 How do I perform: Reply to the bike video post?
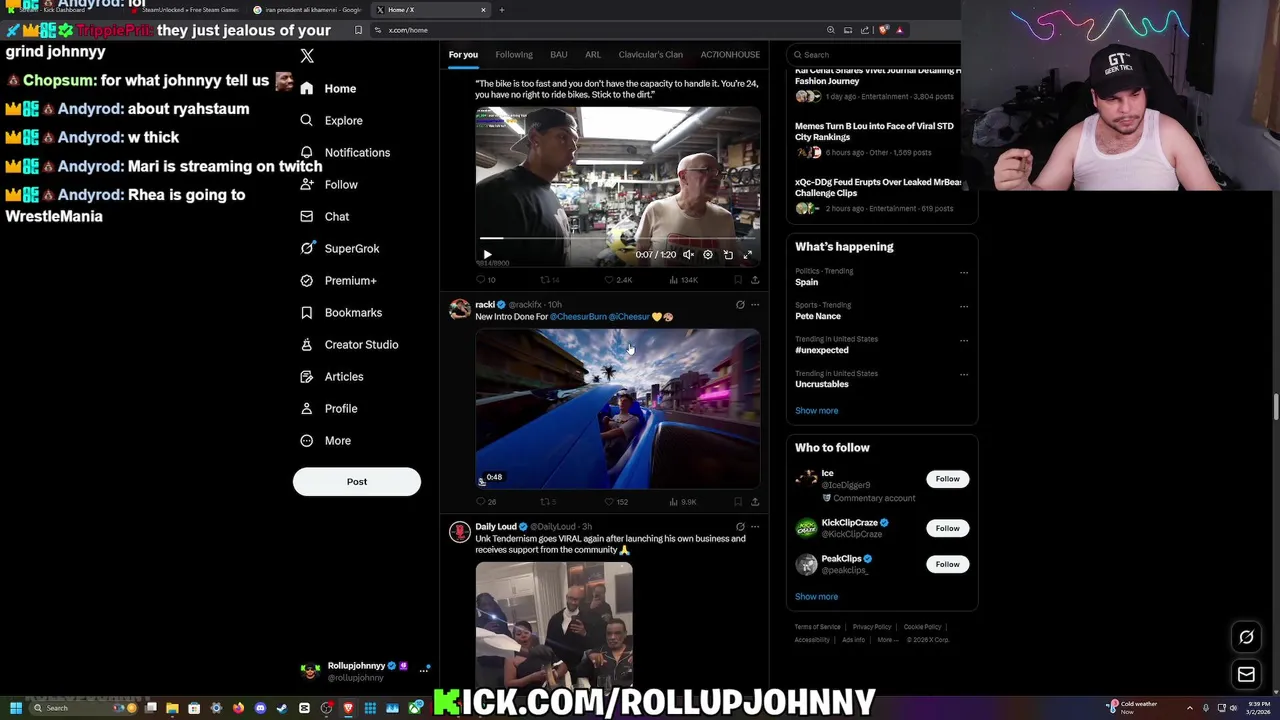(x=485, y=280)
